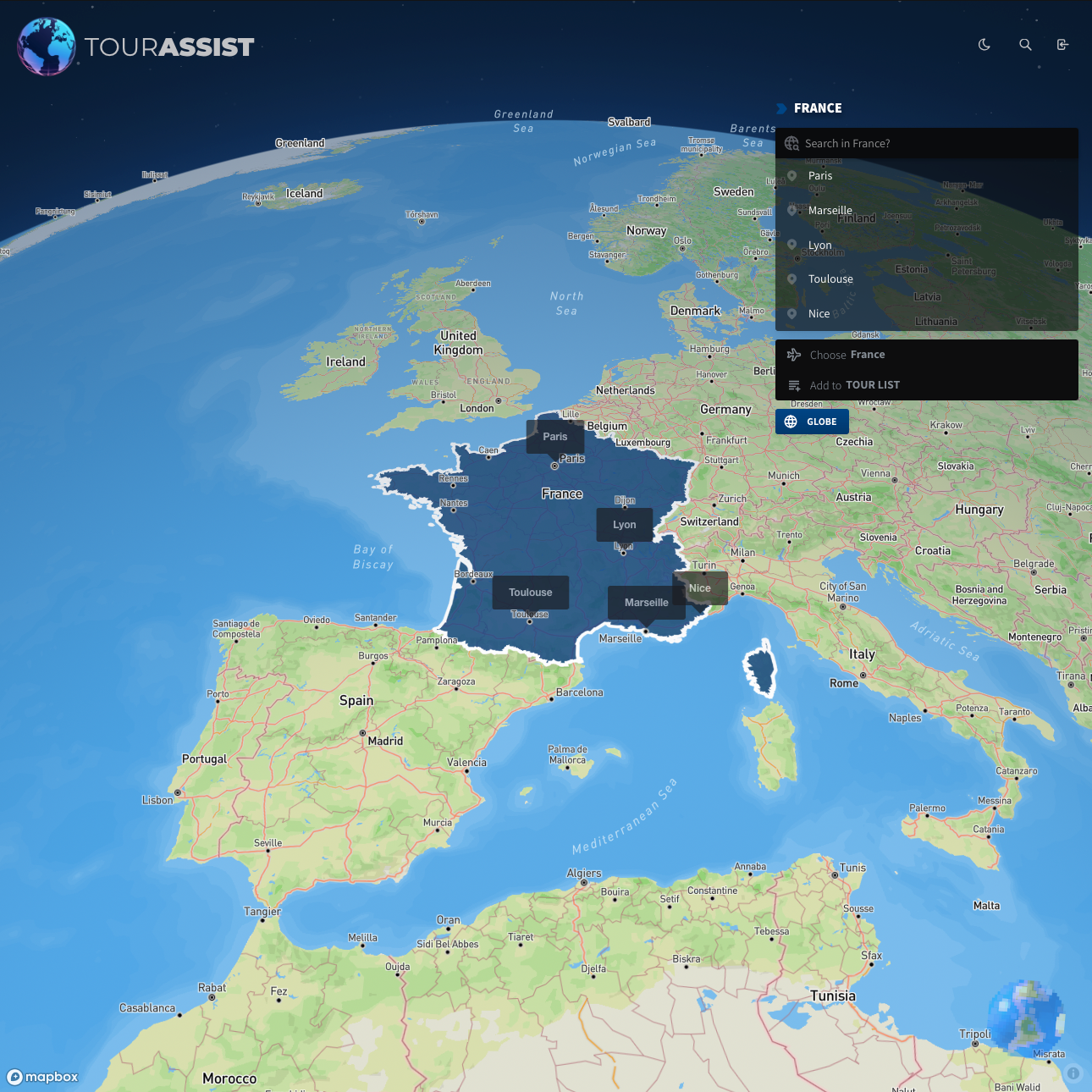
Task: Click the globe-search icon in the search field
Action: [791, 143]
